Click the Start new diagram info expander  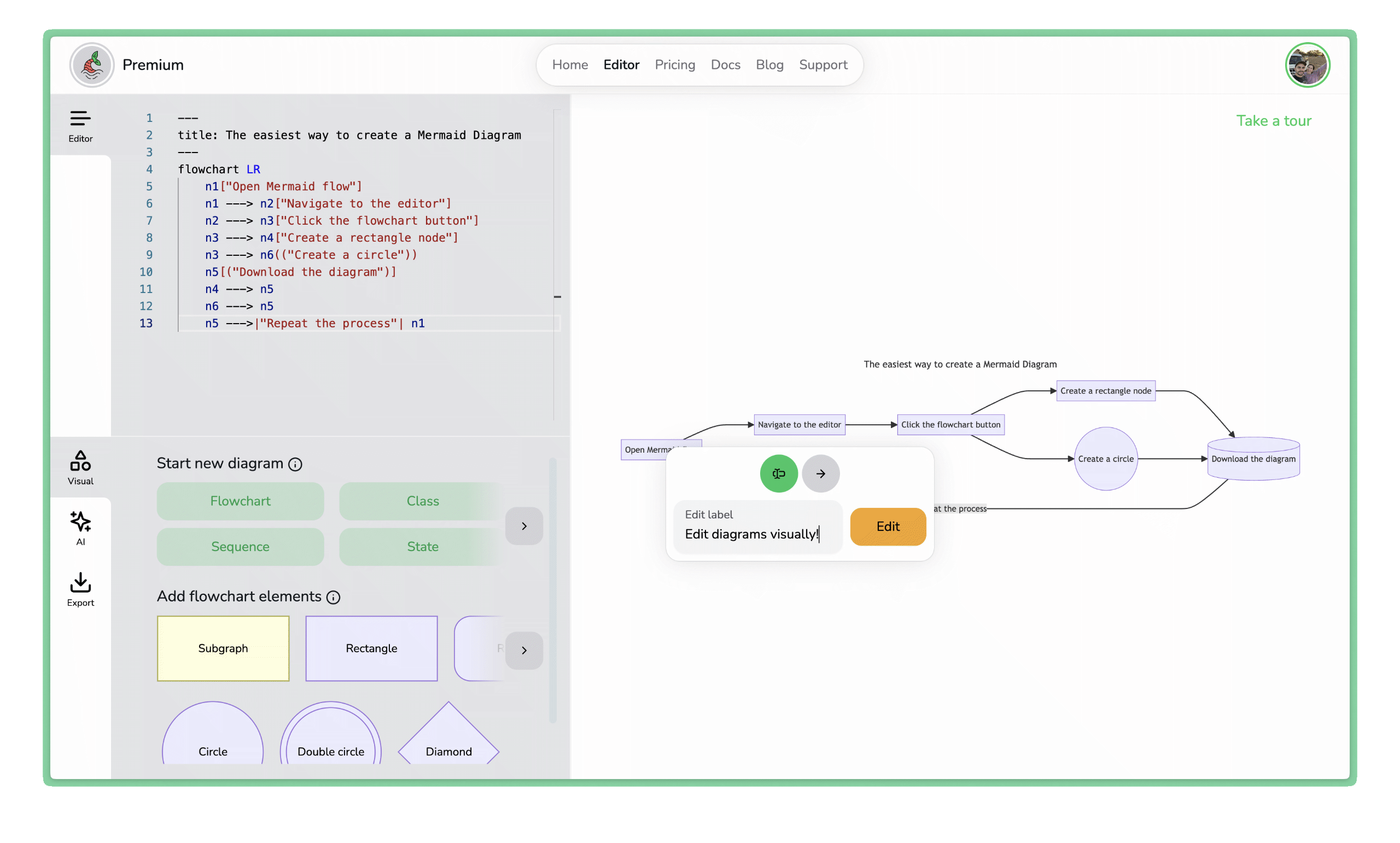tap(296, 464)
